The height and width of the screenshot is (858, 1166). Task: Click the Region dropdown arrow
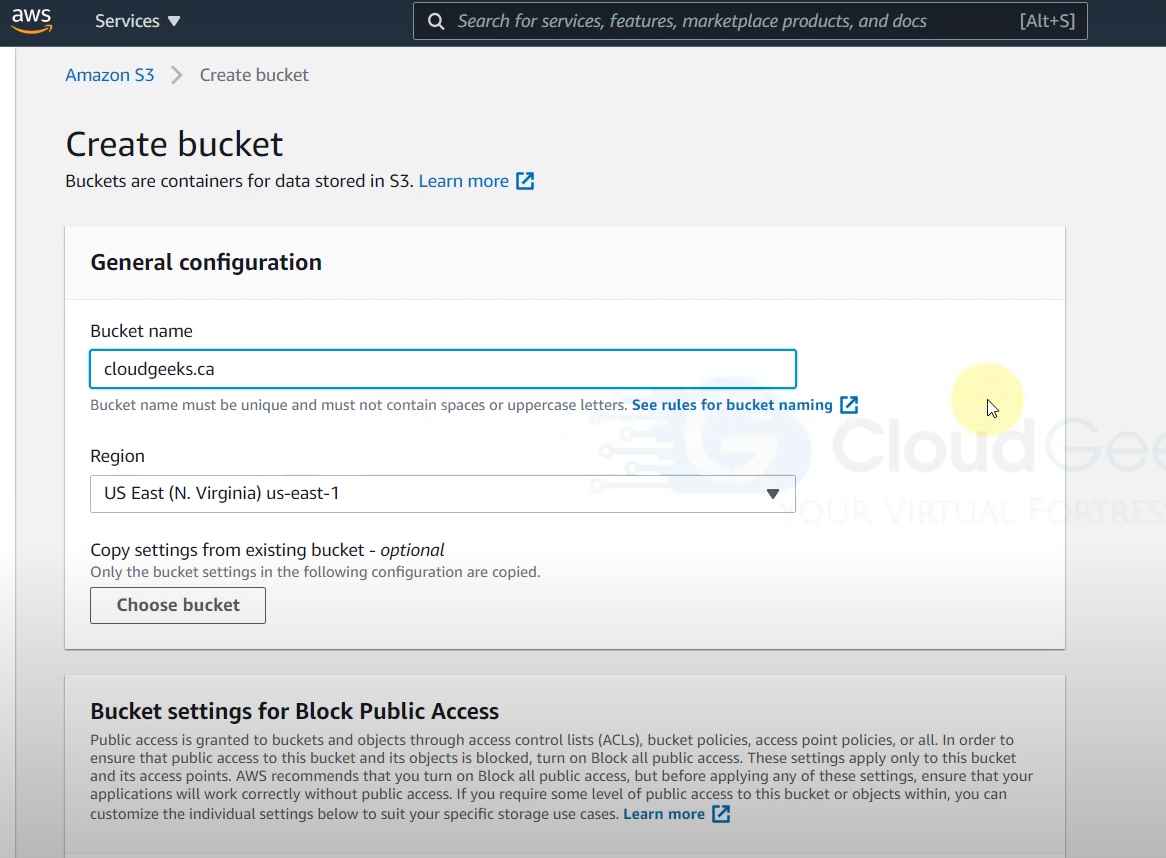click(x=773, y=494)
